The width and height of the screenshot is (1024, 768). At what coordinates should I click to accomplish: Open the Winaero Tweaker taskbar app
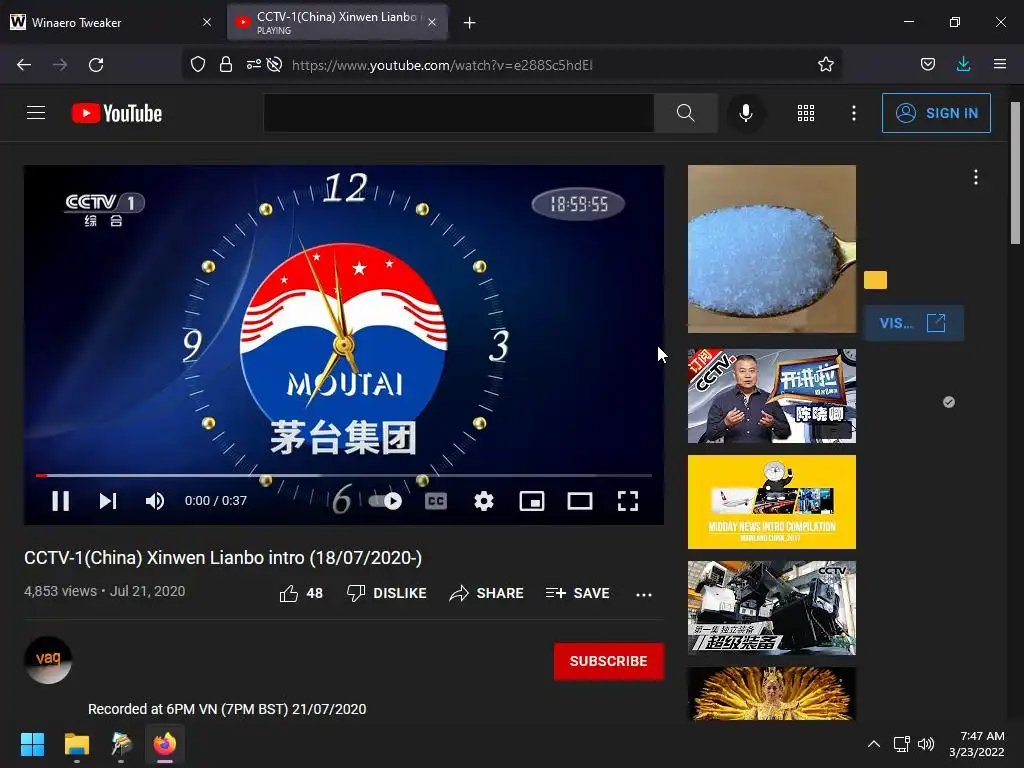coord(121,744)
